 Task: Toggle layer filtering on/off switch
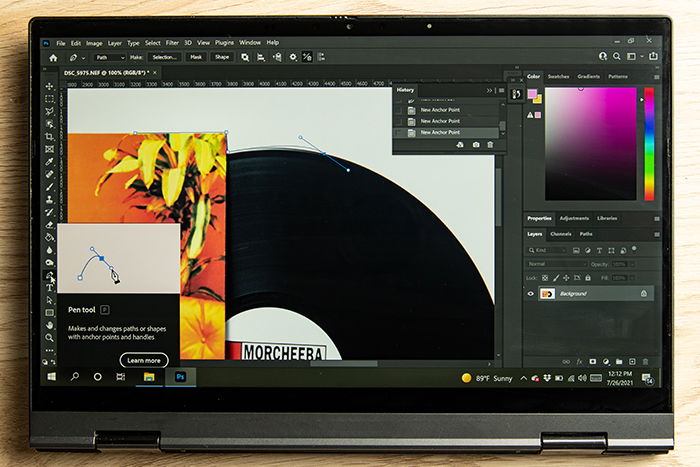click(x=634, y=248)
